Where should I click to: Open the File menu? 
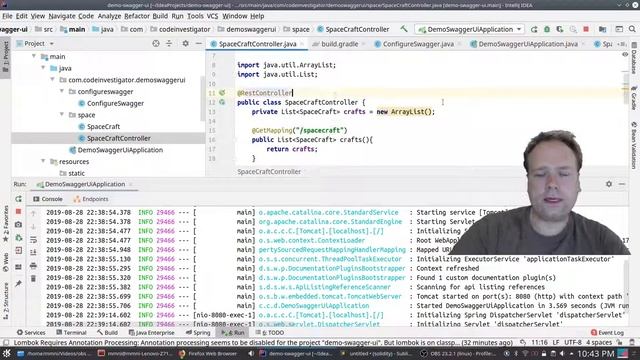[7, 16]
